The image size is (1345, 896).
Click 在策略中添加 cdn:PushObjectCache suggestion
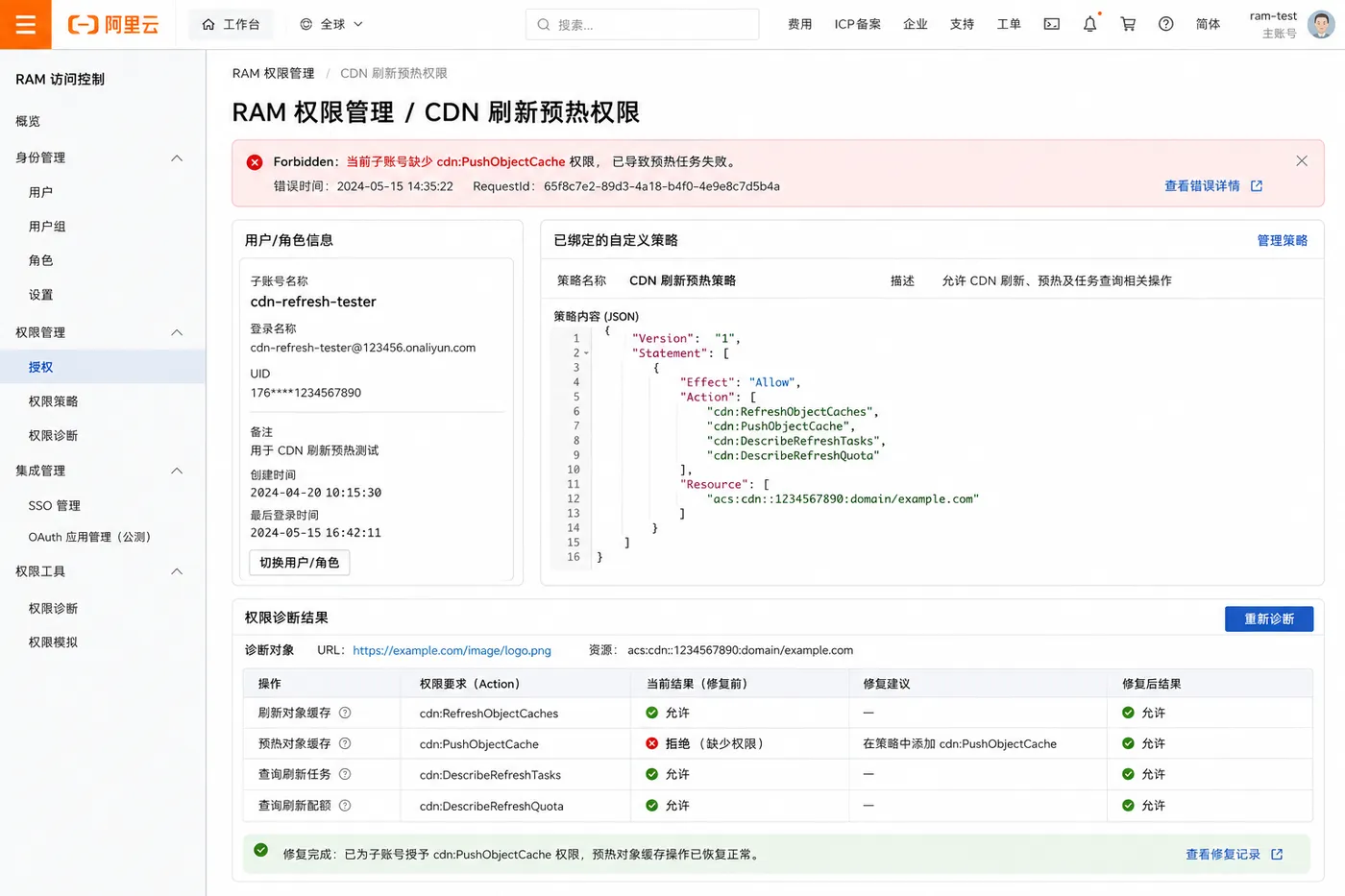click(959, 744)
